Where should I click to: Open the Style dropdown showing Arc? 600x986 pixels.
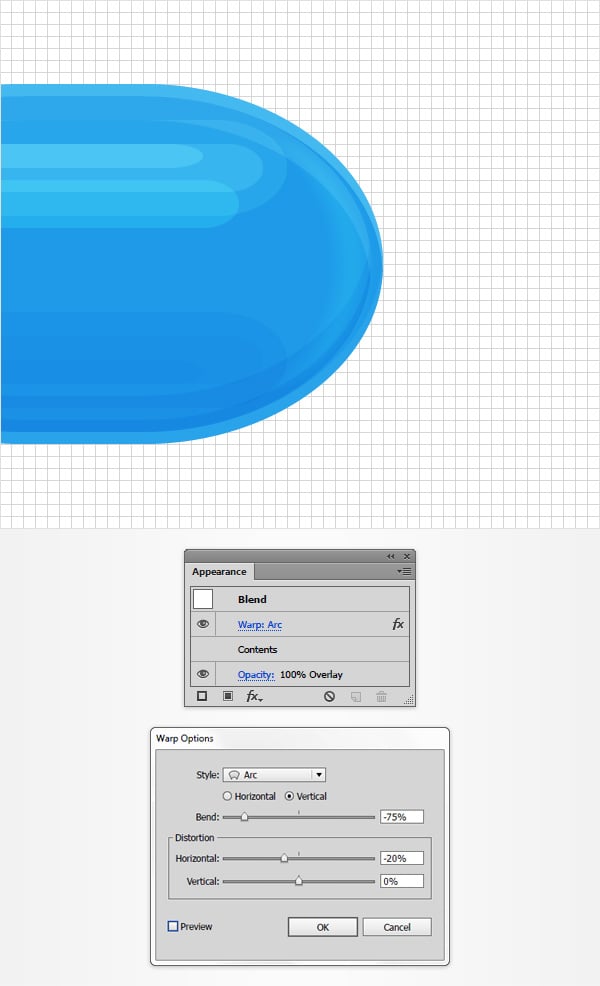pyautogui.click(x=274, y=775)
